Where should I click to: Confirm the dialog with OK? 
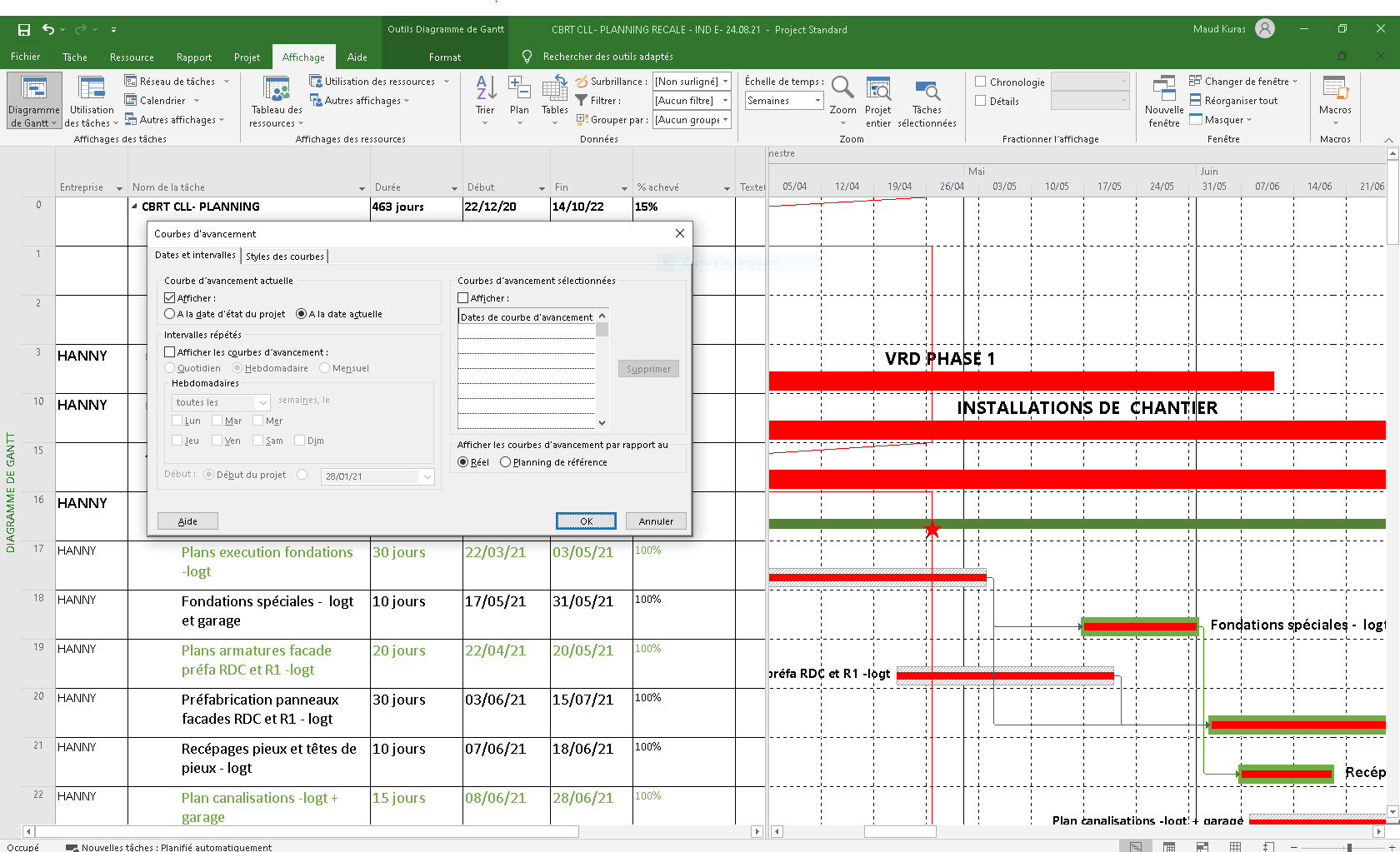pyautogui.click(x=587, y=521)
